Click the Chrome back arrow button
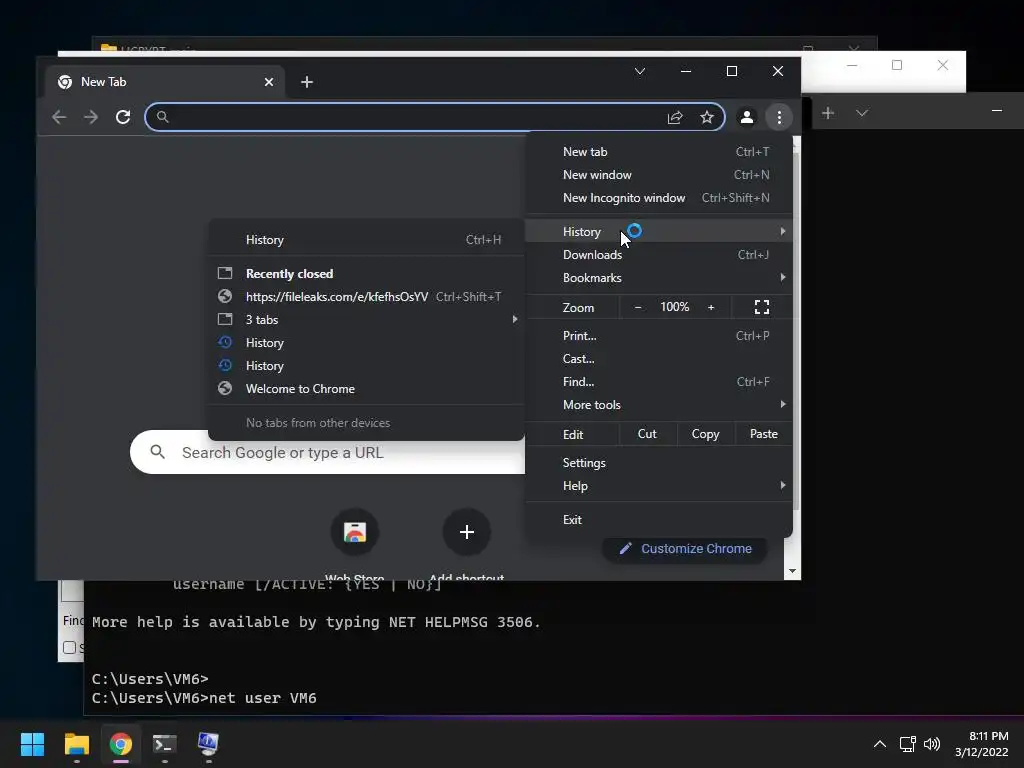 59,117
